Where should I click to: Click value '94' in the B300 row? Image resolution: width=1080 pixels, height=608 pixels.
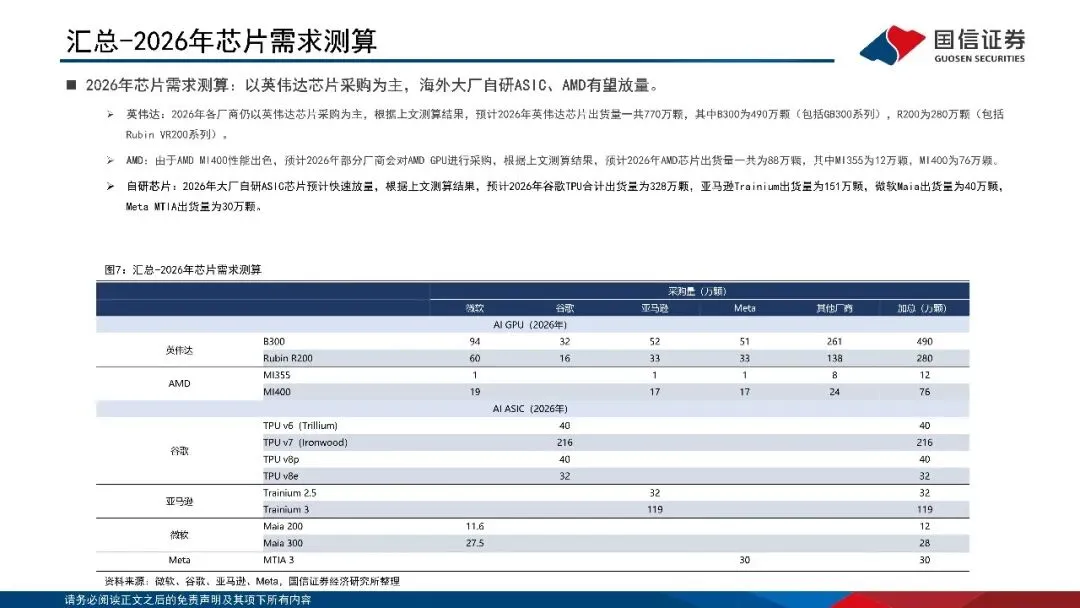[475, 341]
